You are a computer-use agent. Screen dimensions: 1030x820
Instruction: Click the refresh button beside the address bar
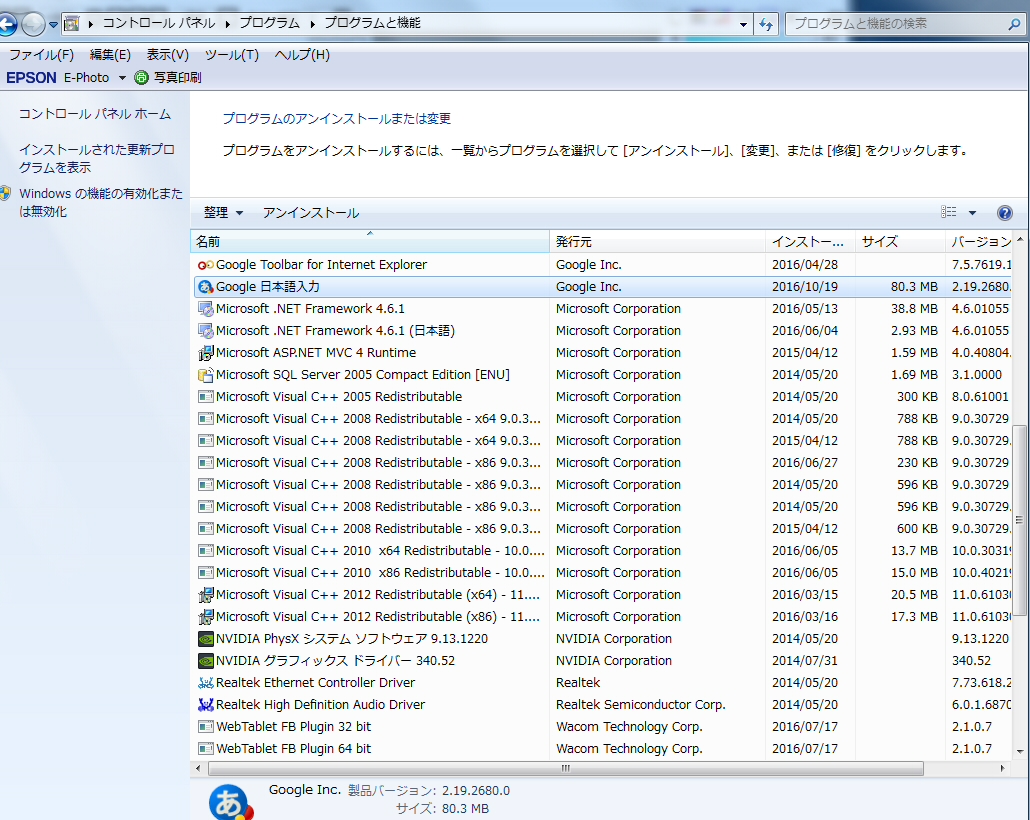[x=766, y=24]
